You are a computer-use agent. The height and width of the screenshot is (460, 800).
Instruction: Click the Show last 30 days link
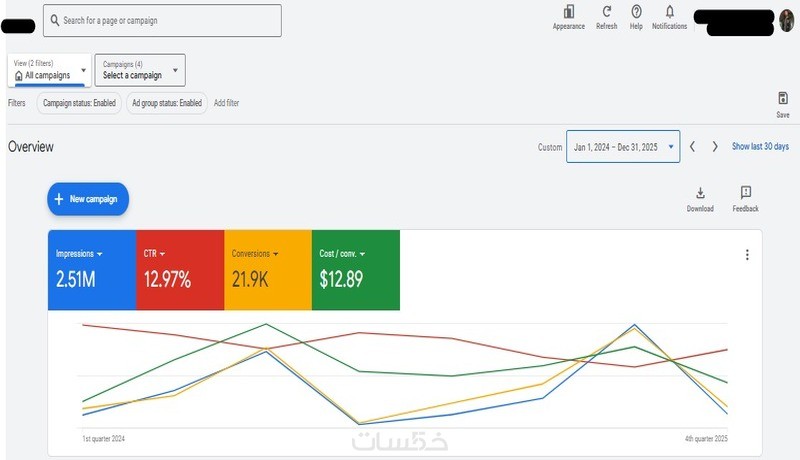760,147
